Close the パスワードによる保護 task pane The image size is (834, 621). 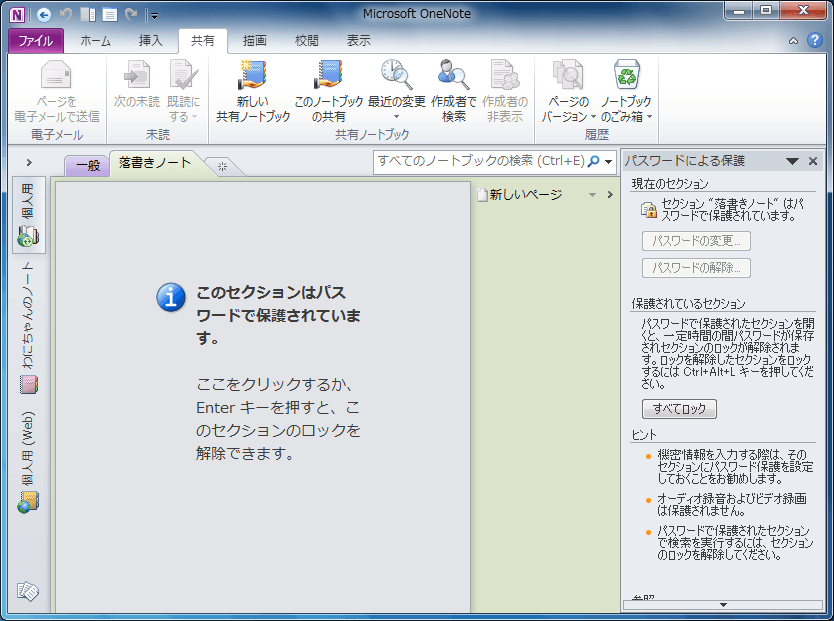(813, 161)
